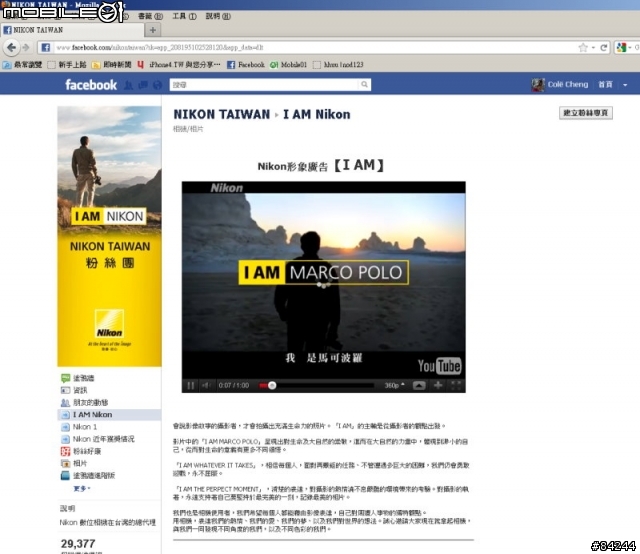Click the search magnifier icon in Facebook

pyautogui.click(x=364, y=85)
